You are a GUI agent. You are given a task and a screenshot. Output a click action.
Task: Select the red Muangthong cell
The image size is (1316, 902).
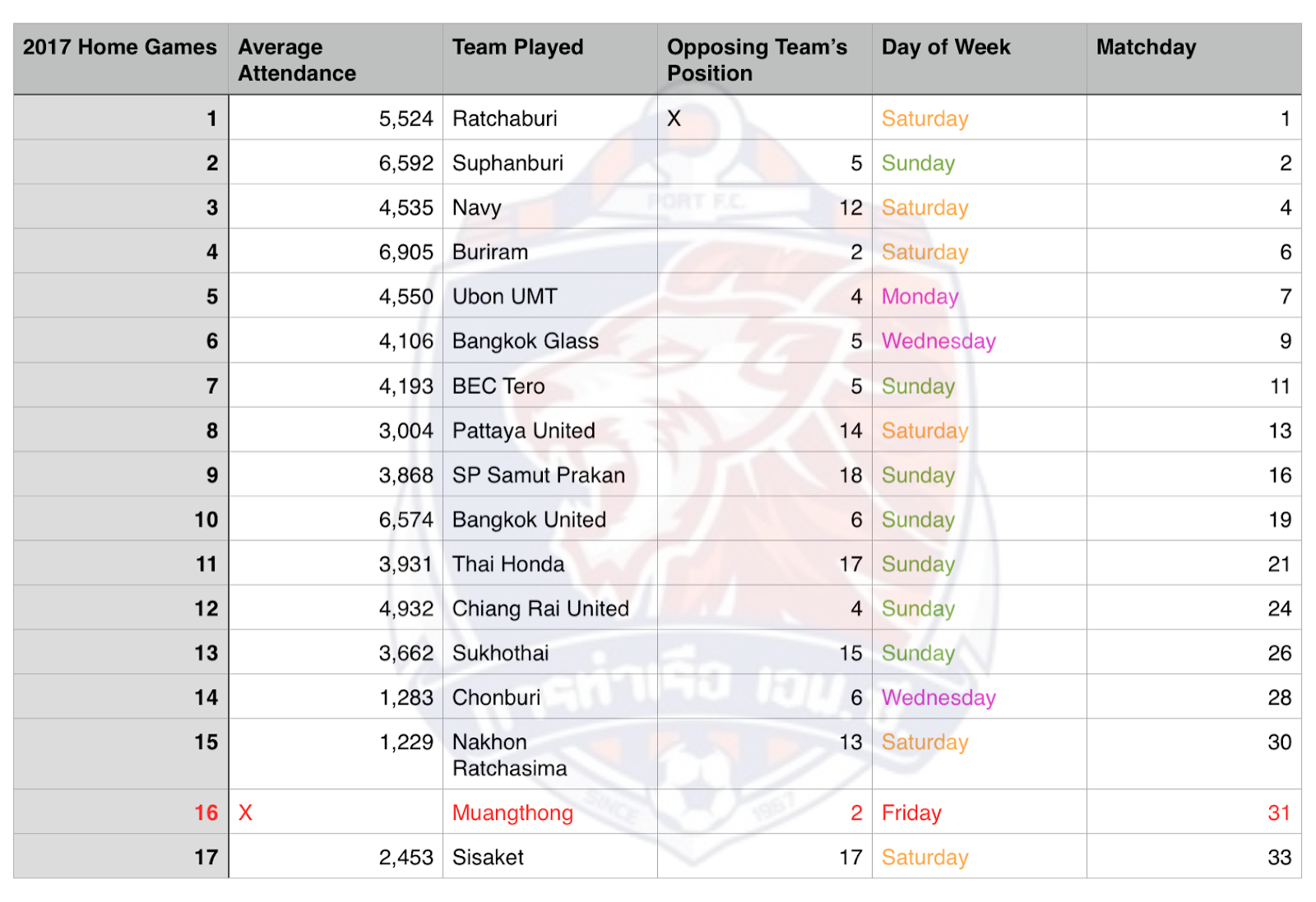550,812
